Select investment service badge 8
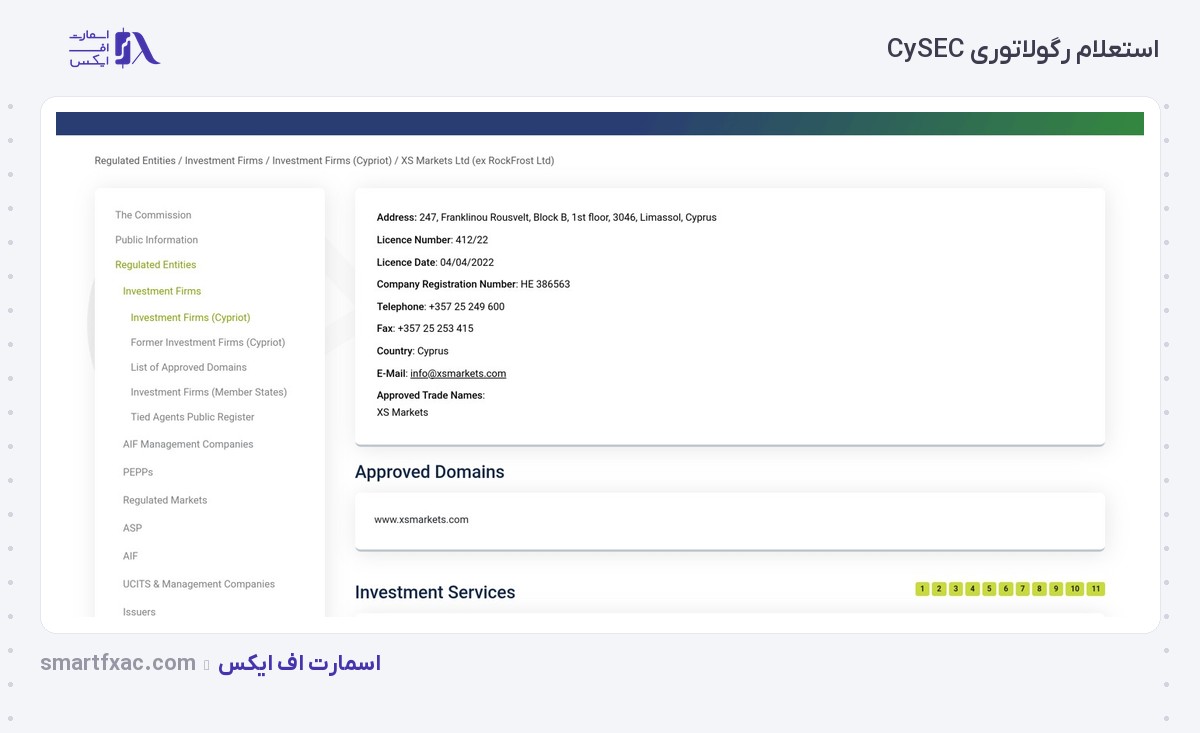This screenshot has height=733, width=1200. (x=1039, y=589)
